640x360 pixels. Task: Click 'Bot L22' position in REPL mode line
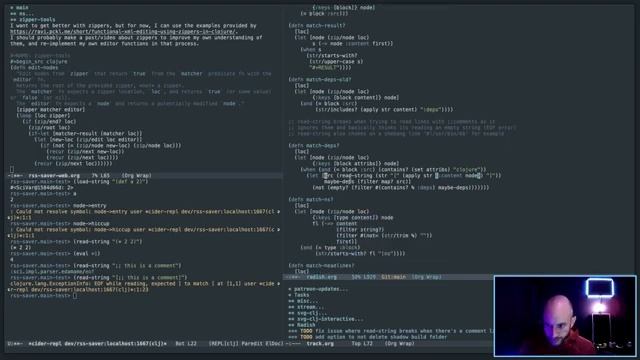click(186, 344)
